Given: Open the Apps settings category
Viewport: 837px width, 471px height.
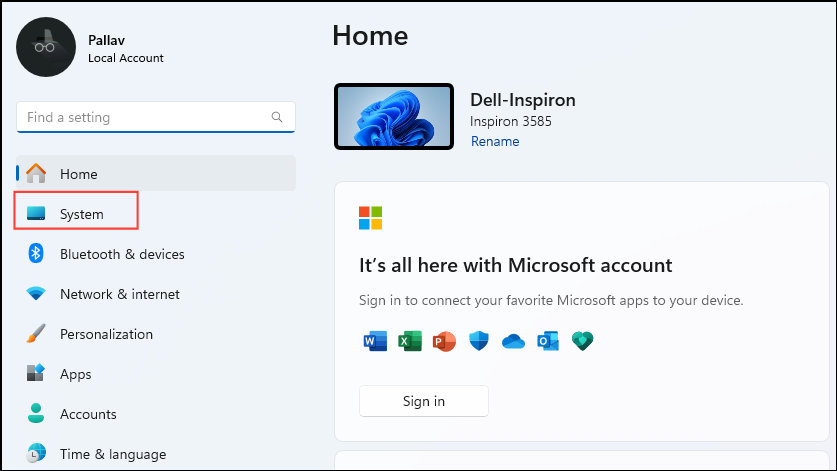Looking at the screenshot, I should pyautogui.click(x=156, y=374).
